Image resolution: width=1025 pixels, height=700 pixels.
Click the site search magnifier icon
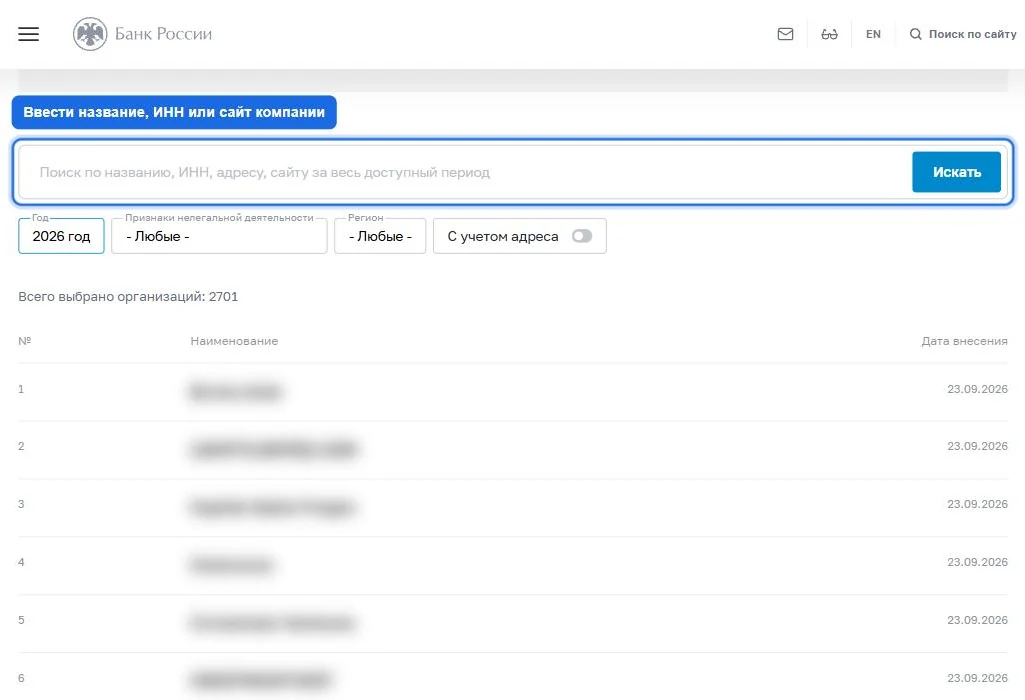[x=915, y=34]
